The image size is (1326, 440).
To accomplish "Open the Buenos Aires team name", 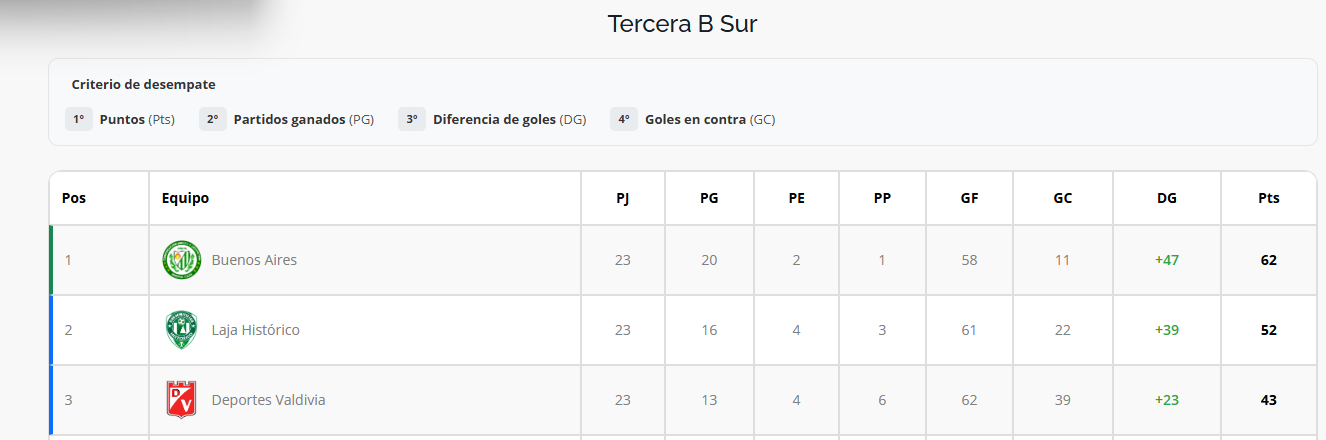I will pos(254,260).
